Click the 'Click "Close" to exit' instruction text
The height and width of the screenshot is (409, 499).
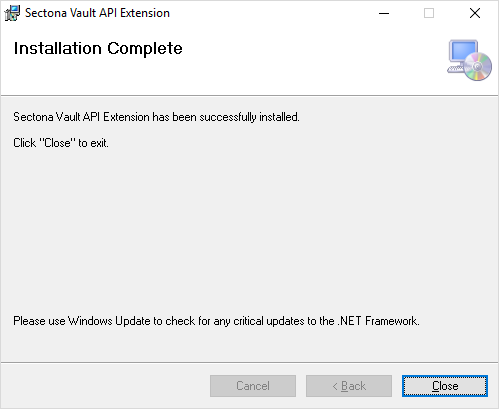point(61,143)
